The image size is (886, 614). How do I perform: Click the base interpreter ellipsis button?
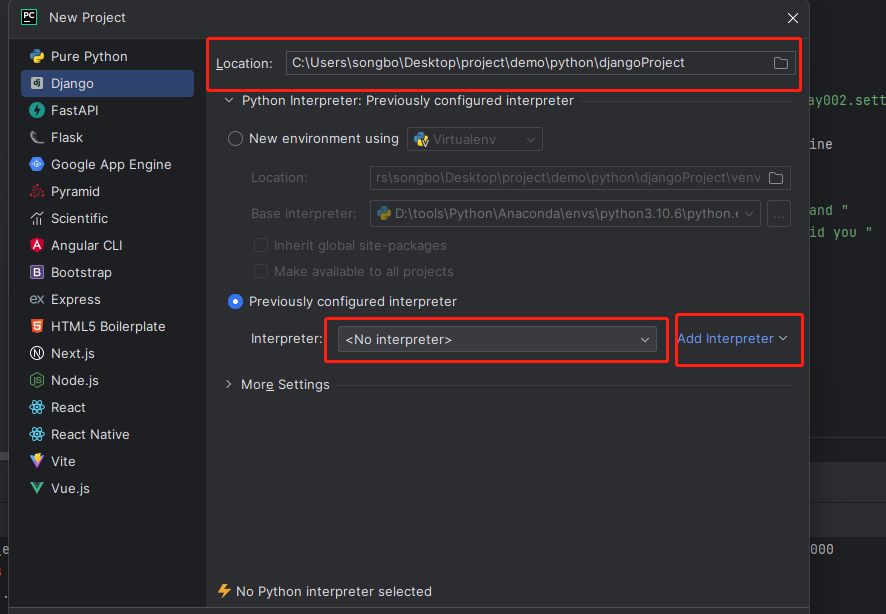click(779, 214)
